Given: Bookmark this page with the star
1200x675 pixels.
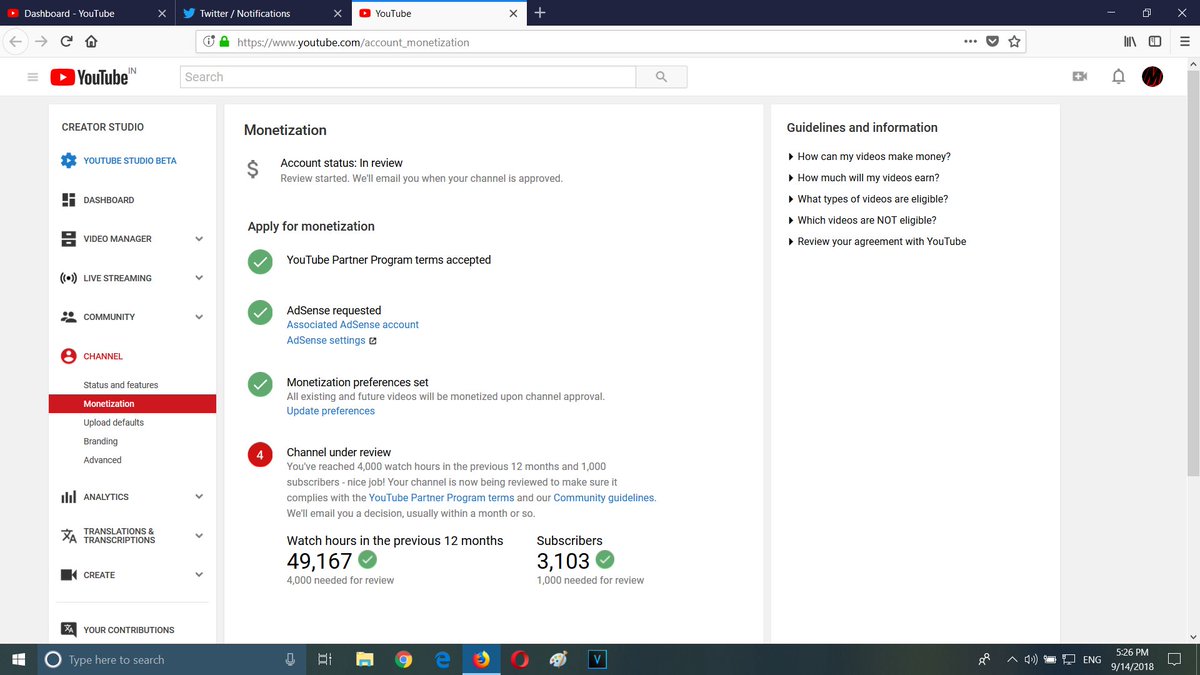Looking at the screenshot, I should [1014, 42].
